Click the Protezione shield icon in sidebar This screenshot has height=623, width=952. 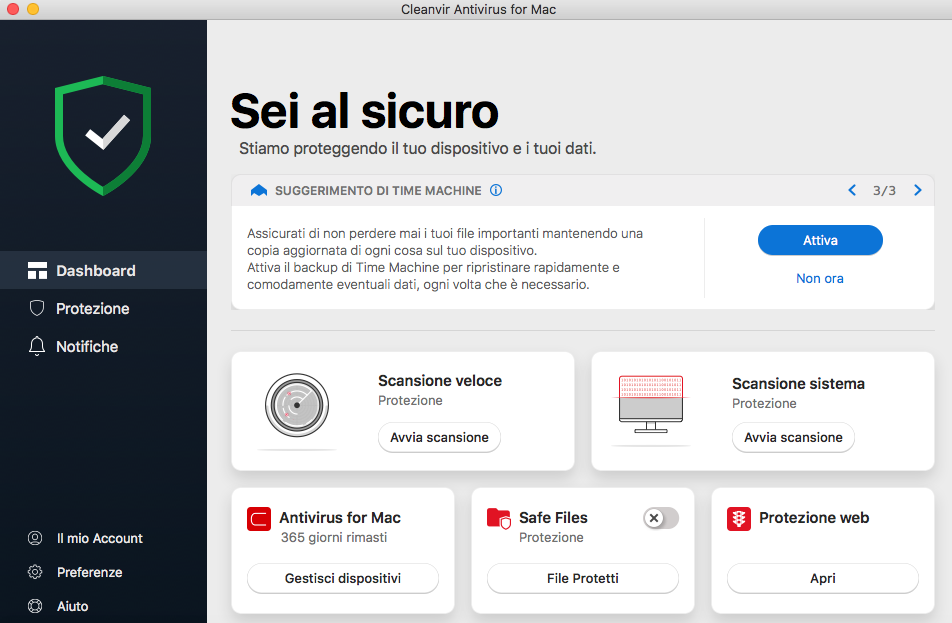37,308
